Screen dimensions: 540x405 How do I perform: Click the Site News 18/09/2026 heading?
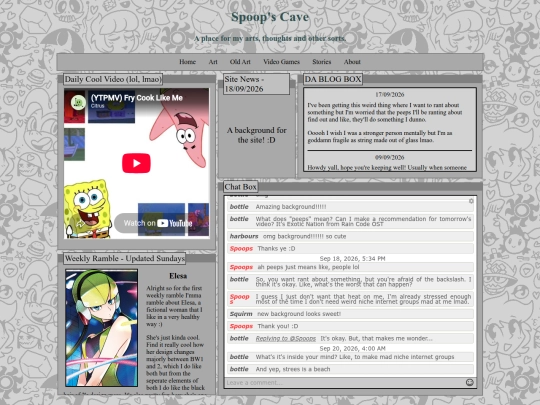coord(256,84)
